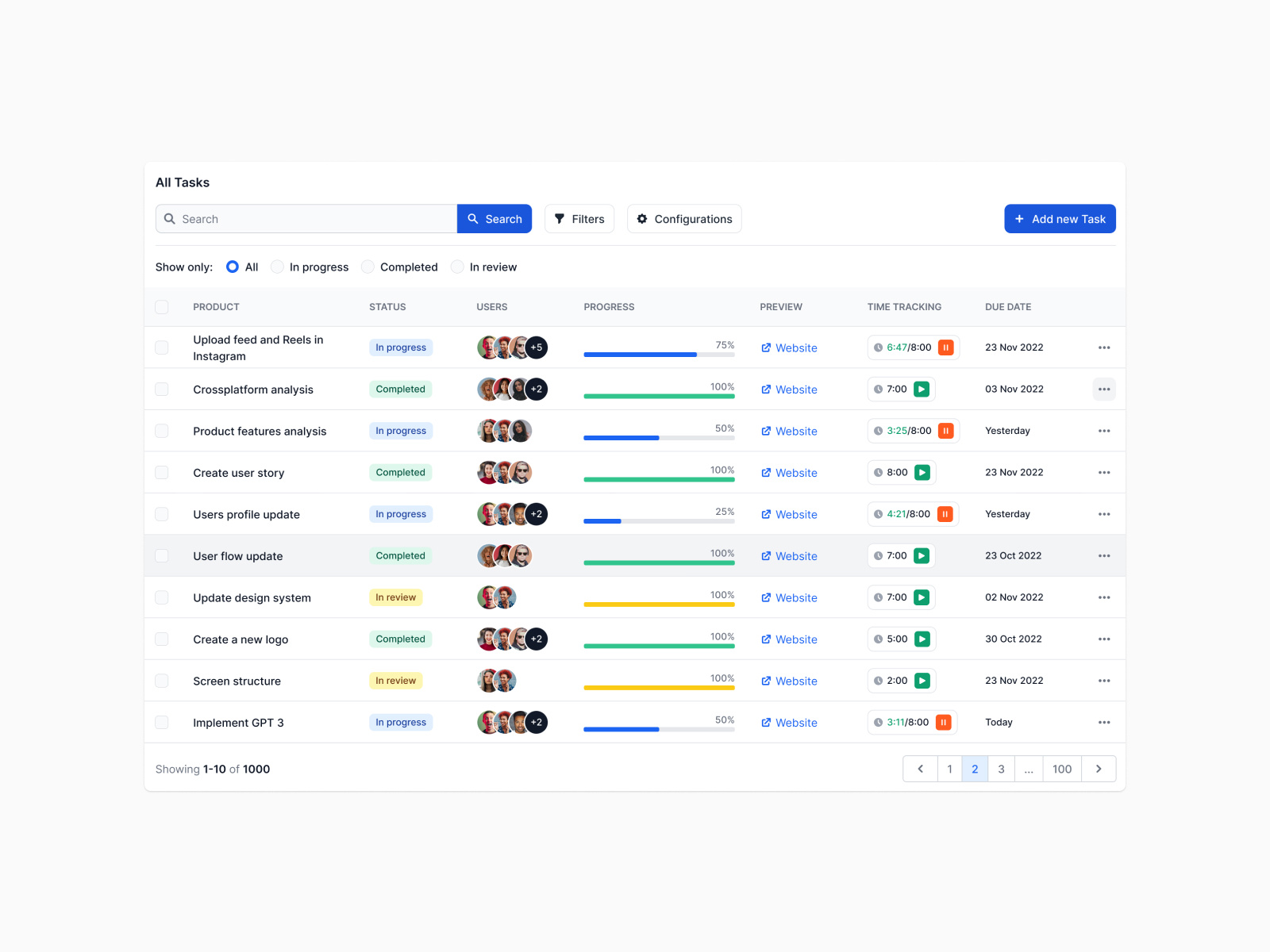Open the Configurations menu
Viewport: 1270px width, 952px height.
(684, 219)
